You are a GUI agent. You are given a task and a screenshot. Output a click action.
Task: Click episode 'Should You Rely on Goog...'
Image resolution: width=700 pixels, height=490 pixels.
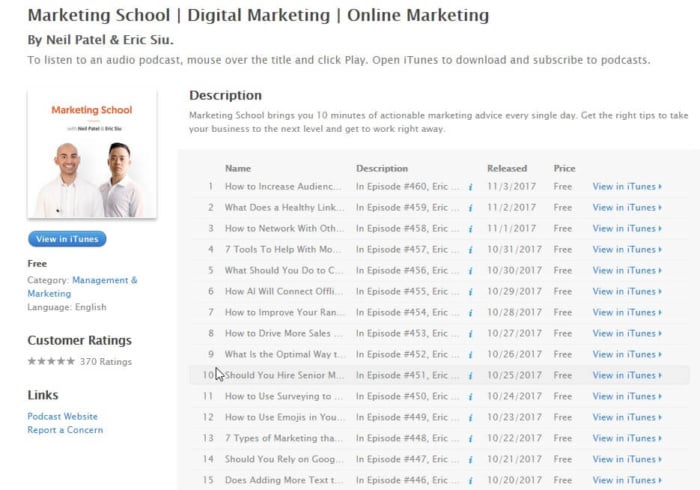[284, 459]
